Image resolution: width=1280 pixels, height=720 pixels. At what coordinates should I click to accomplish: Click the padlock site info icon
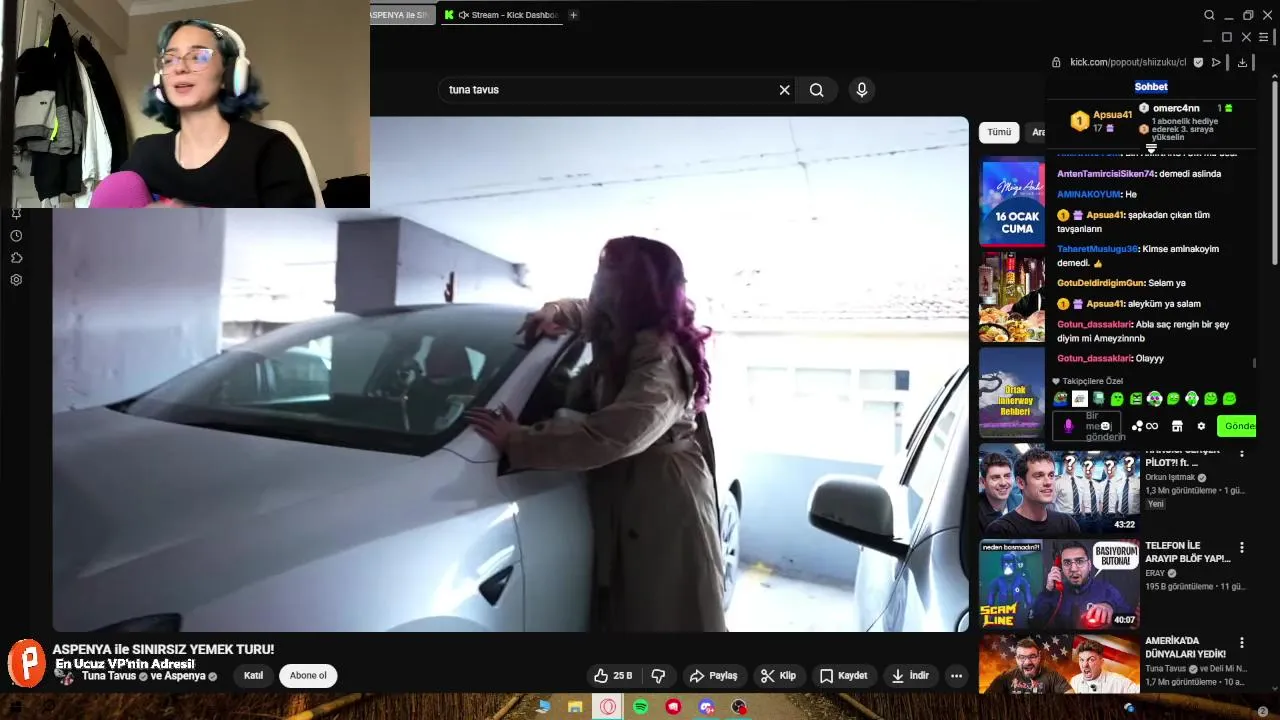click(1056, 62)
